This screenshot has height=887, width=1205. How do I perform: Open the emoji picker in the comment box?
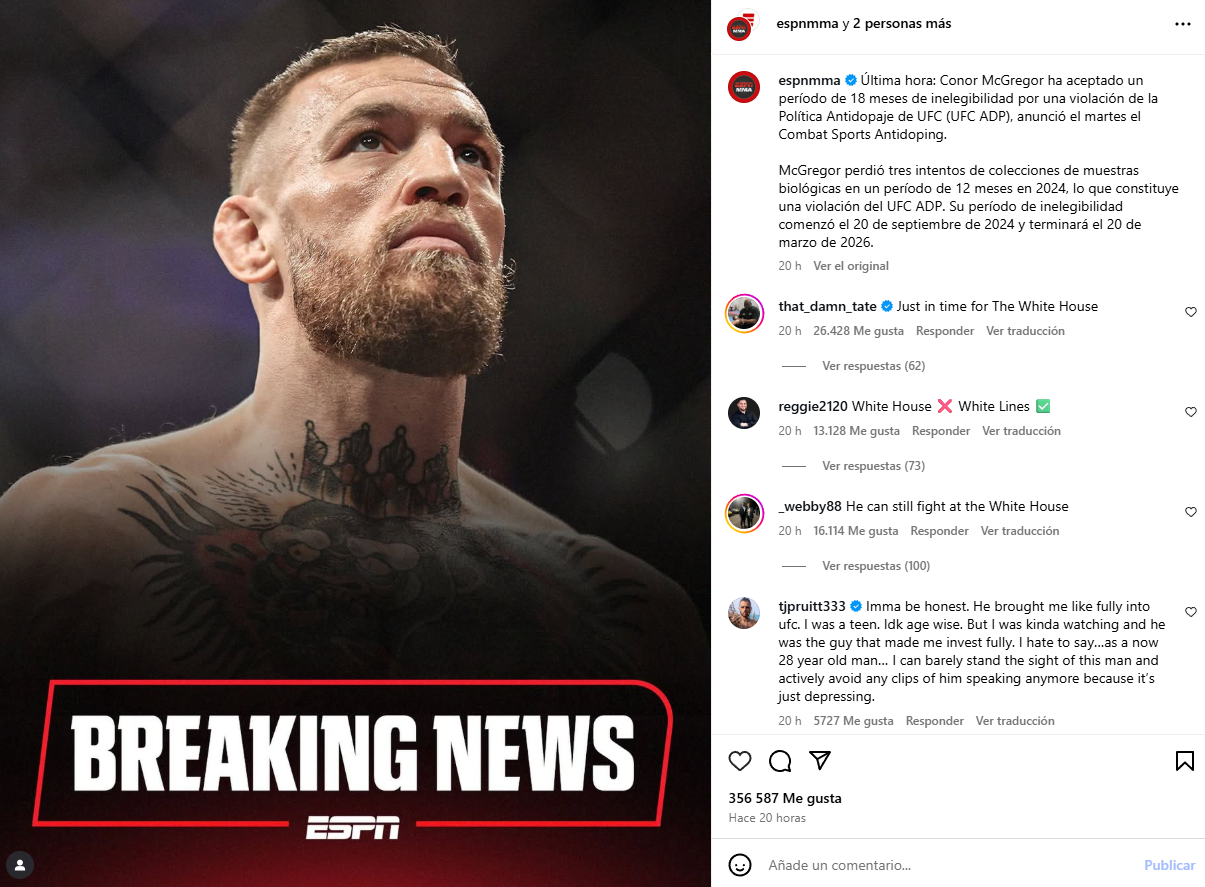(x=740, y=865)
